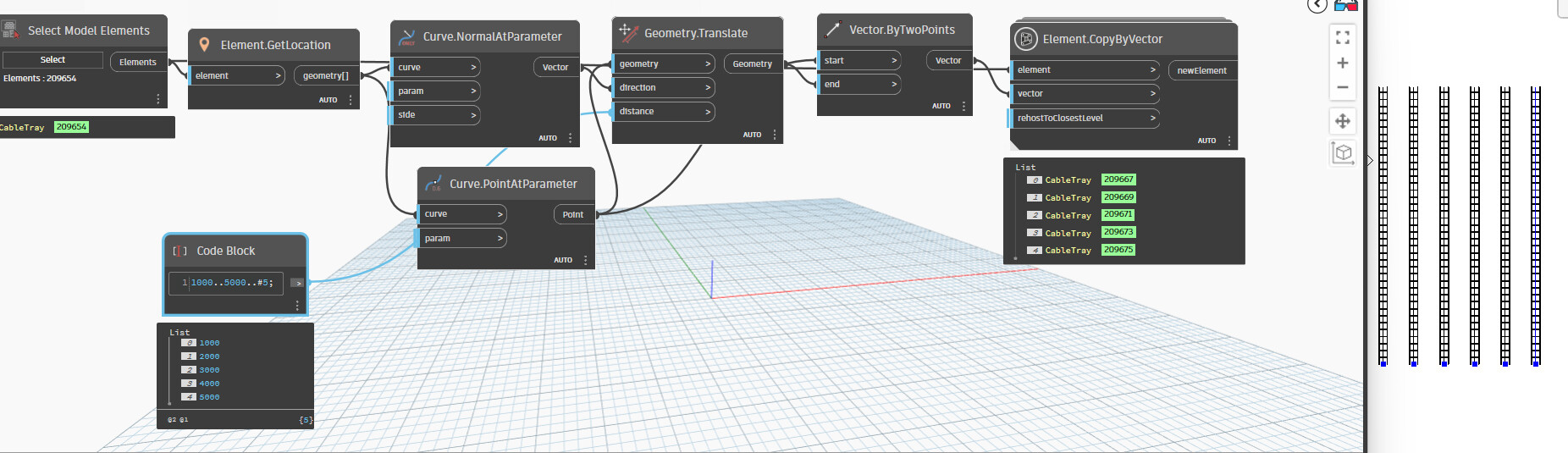Select the rightmost cable tray in Revit view
The image size is (1568, 453).
(1536, 225)
